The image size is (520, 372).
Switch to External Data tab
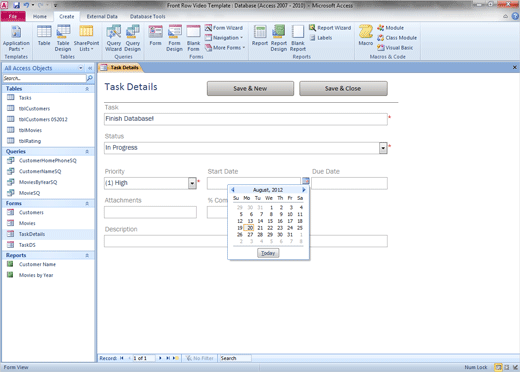coord(102,16)
